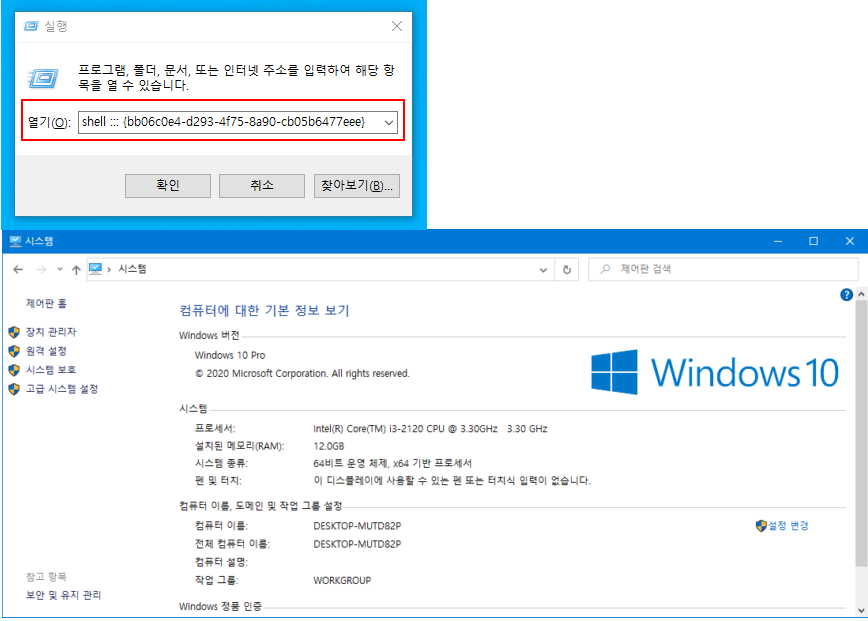Click the 64비트 운영 체제 system type value
The width and height of the screenshot is (868, 621).
coord(392,463)
